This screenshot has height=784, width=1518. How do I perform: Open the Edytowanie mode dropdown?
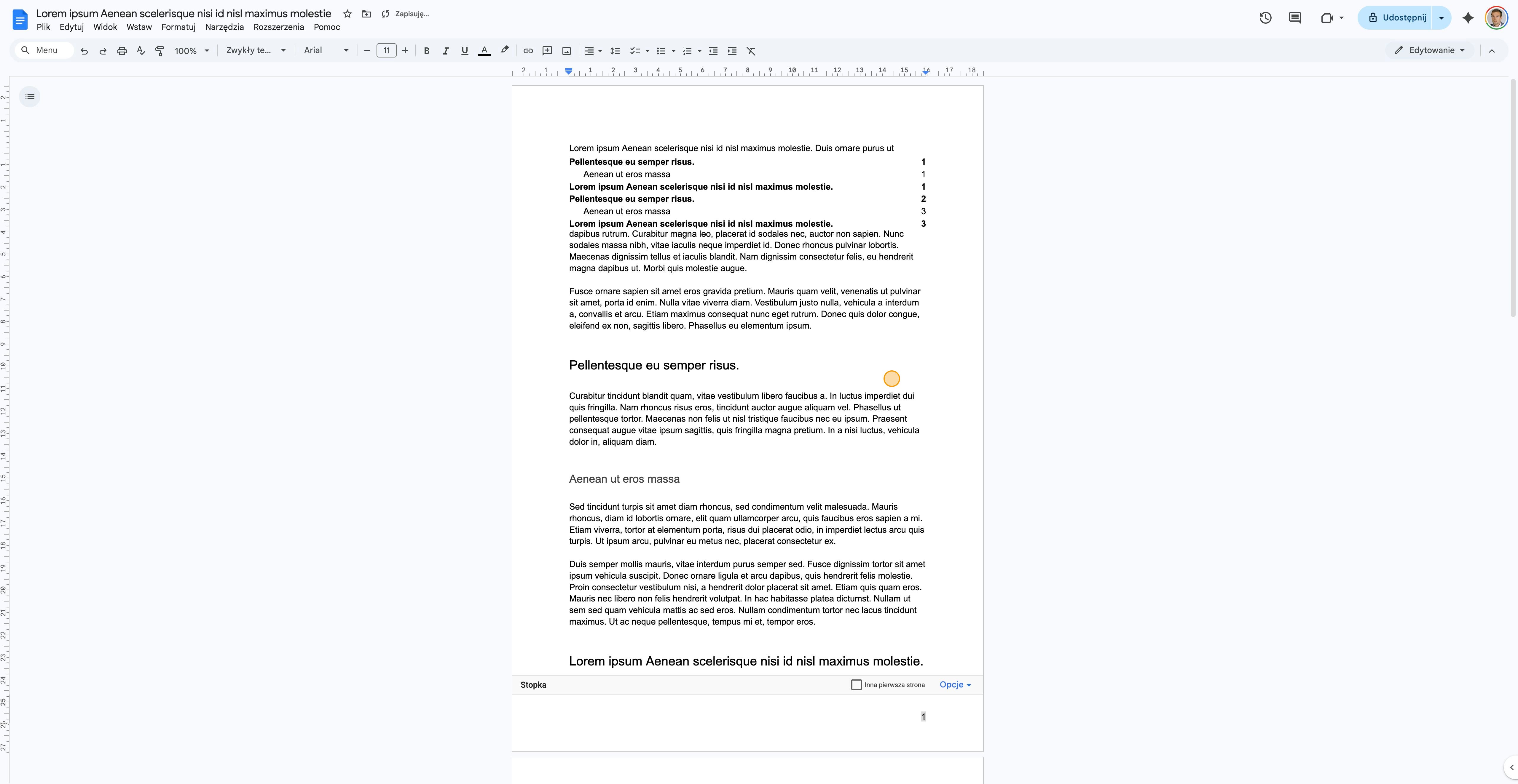coord(1430,51)
